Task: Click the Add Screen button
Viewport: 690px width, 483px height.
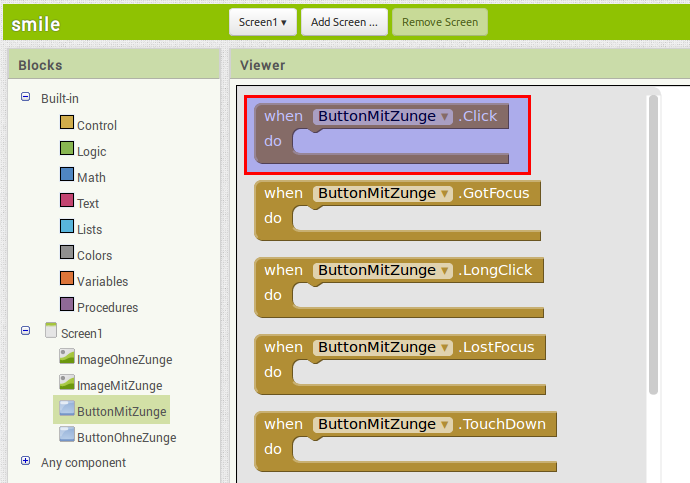Action: (x=344, y=22)
